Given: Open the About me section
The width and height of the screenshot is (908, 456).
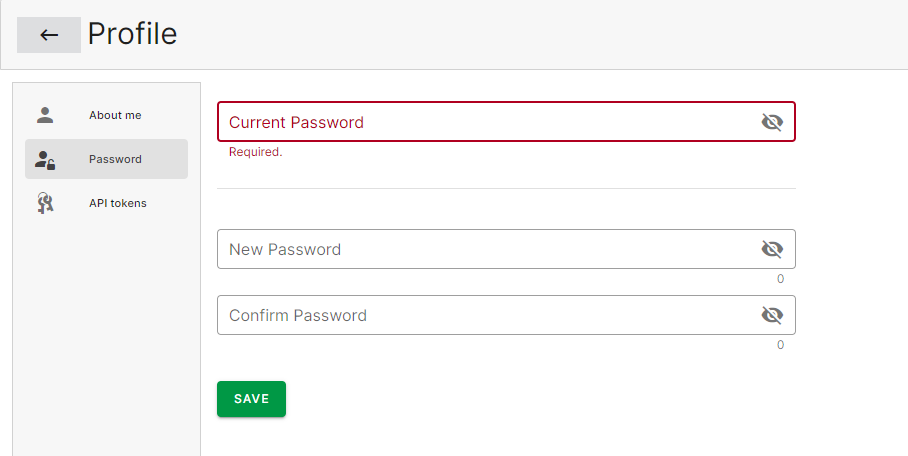Looking at the screenshot, I should coord(115,115).
